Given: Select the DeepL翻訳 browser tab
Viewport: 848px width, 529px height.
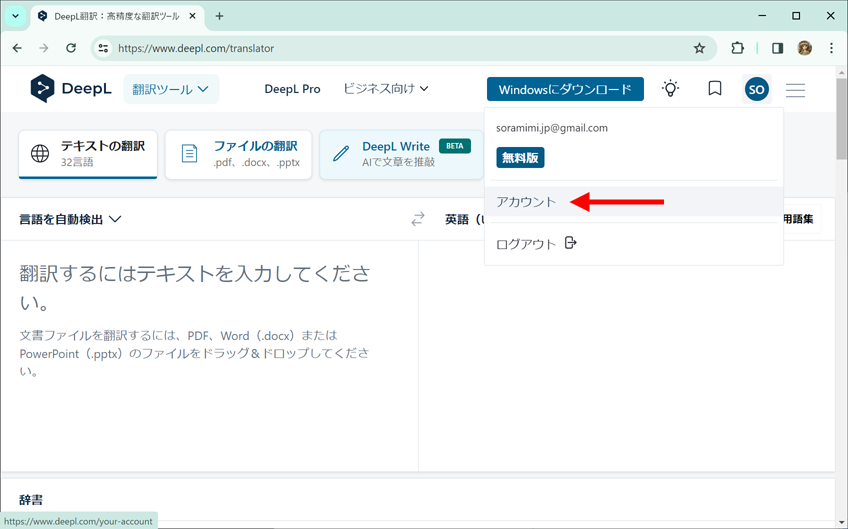Looking at the screenshot, I should click(x=118, y=16).
